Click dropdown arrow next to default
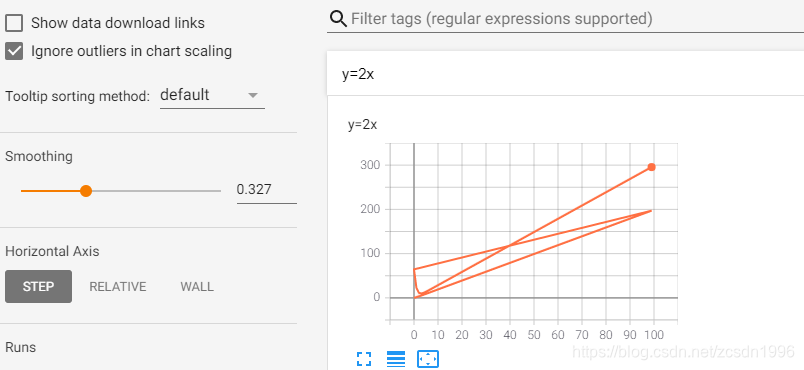Image resolution: width=804 pixels, height=370 pixels. click(252, 95)
